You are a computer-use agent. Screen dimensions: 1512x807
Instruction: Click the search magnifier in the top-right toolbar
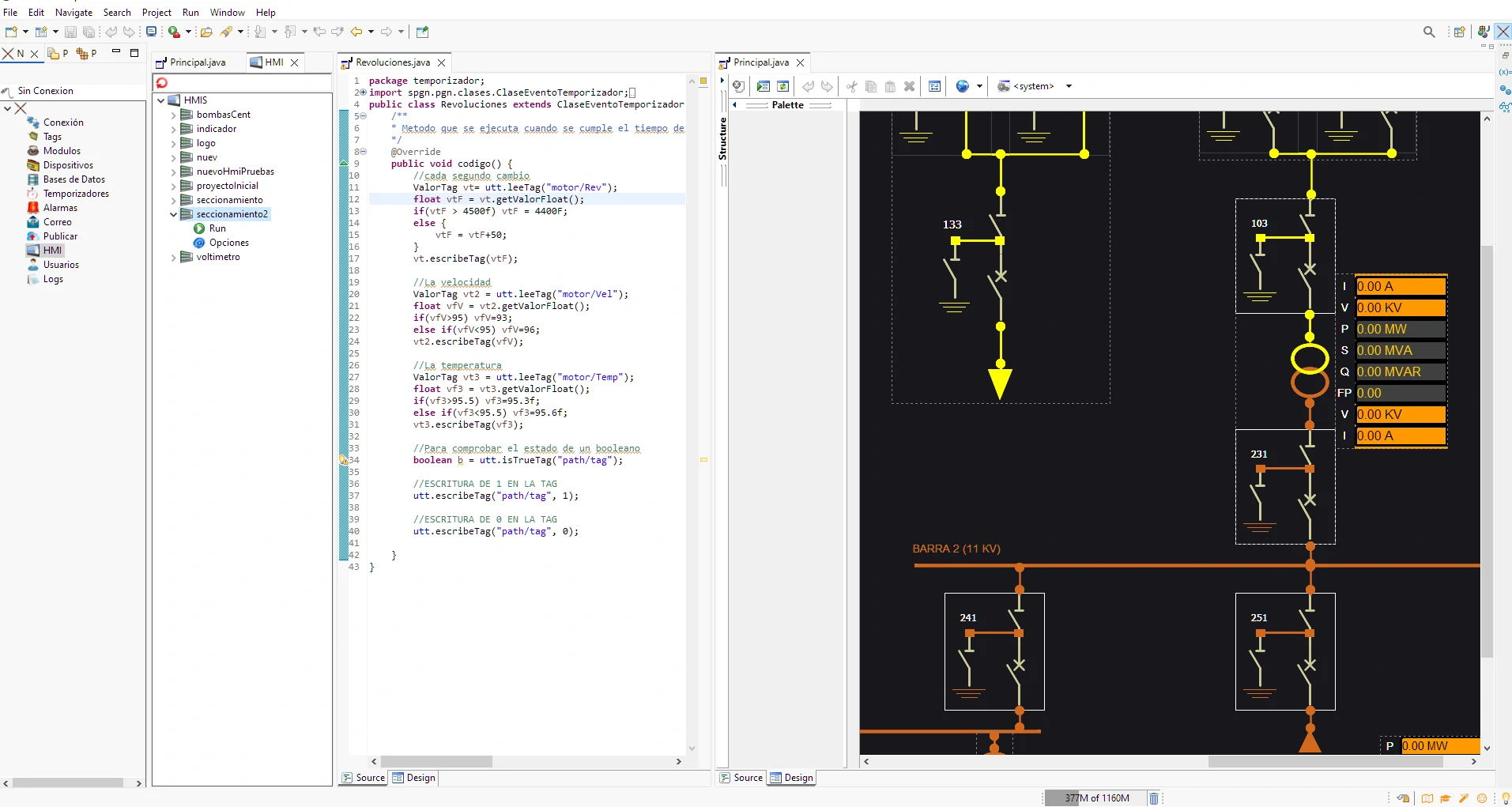1429,32
